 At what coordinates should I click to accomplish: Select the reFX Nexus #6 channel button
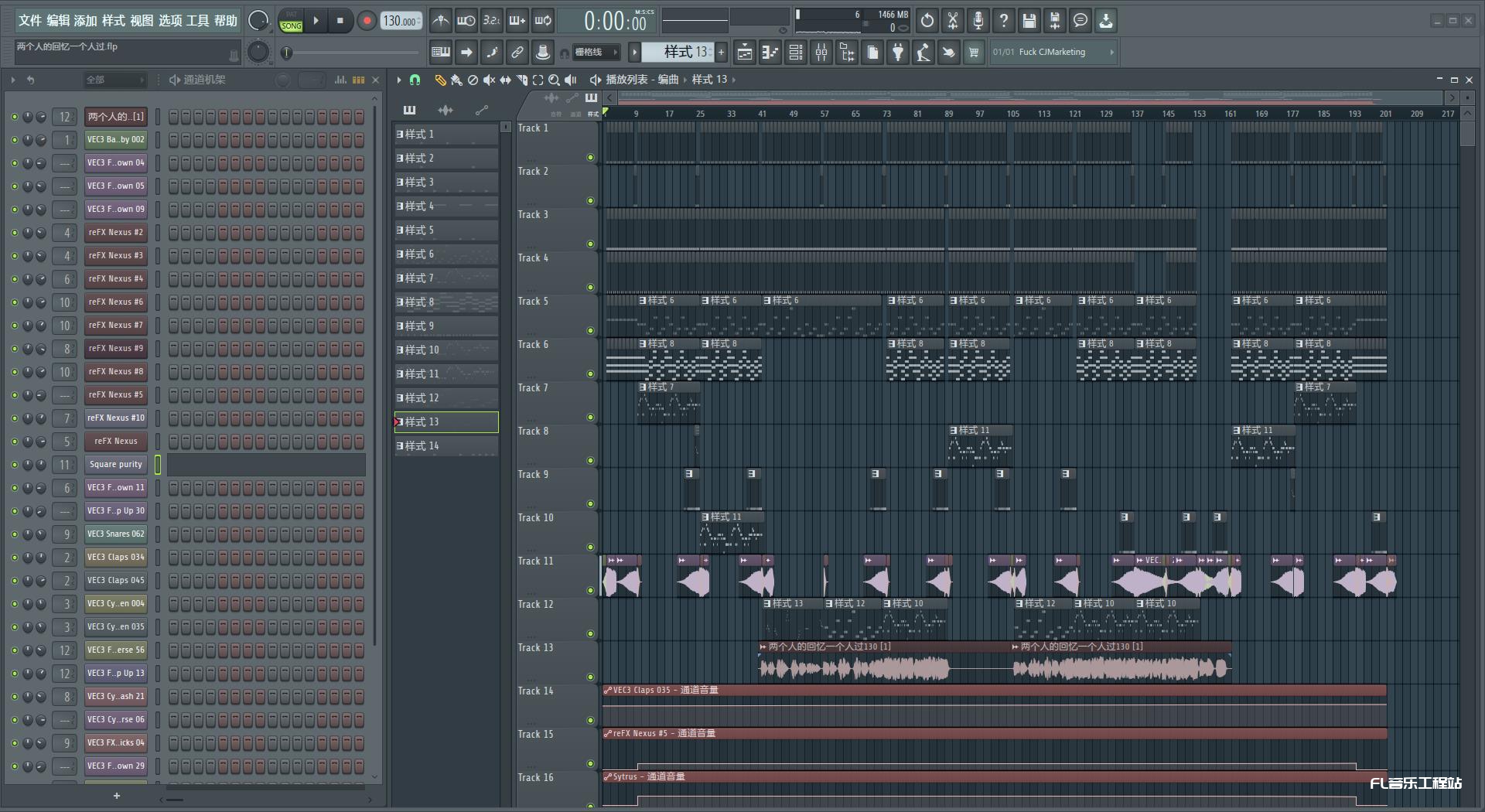coord(115,302)
